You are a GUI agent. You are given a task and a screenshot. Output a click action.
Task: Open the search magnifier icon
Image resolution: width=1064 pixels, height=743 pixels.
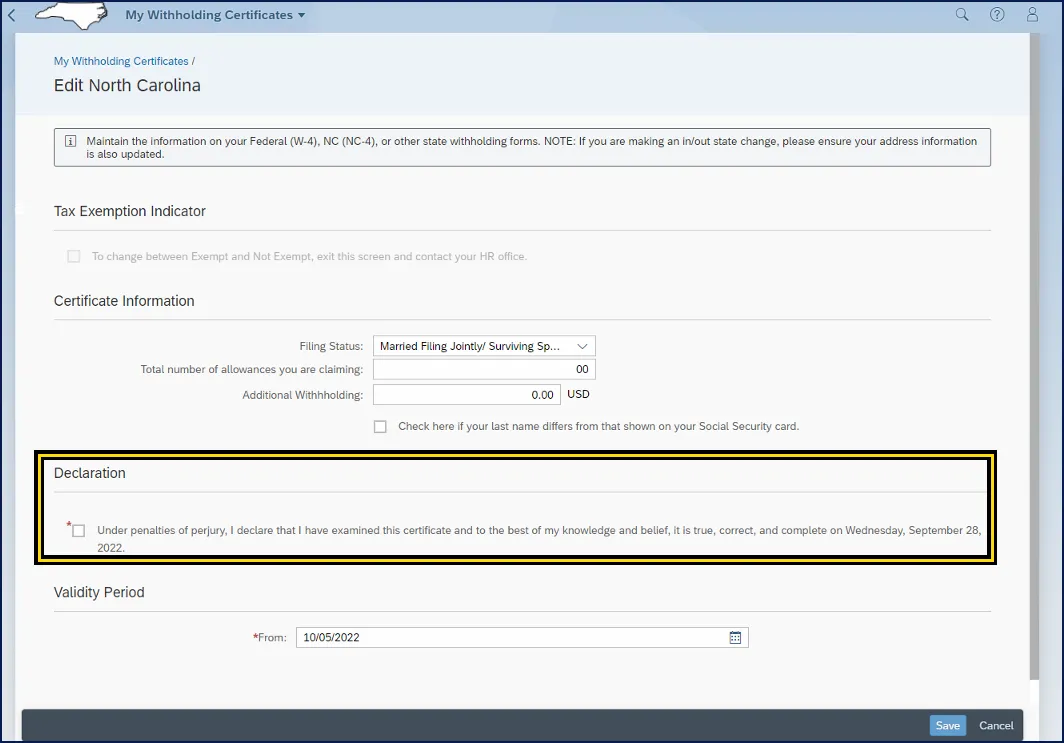pos(962,15)
